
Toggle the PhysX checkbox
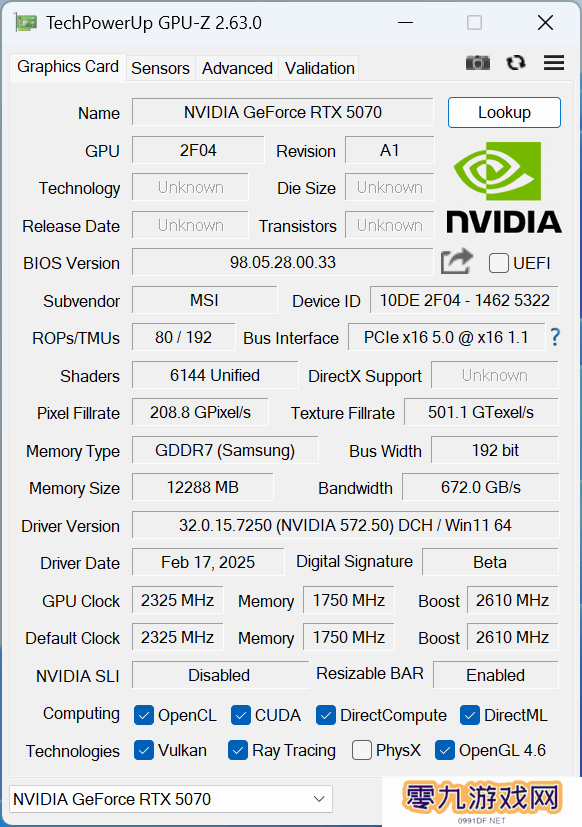[361, 750]
